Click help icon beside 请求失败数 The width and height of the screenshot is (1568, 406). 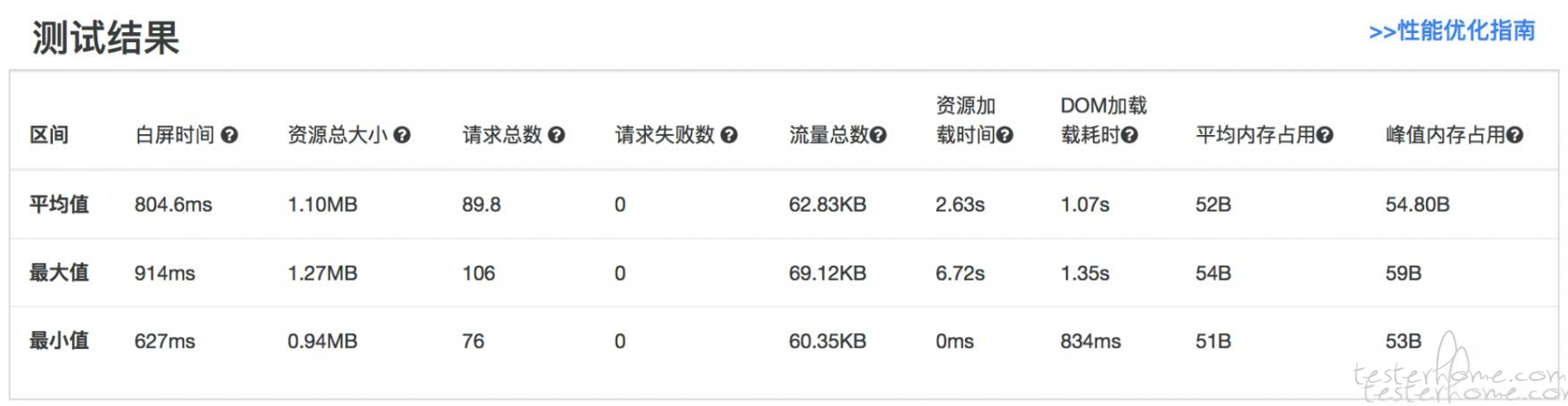tap(729, 135)
